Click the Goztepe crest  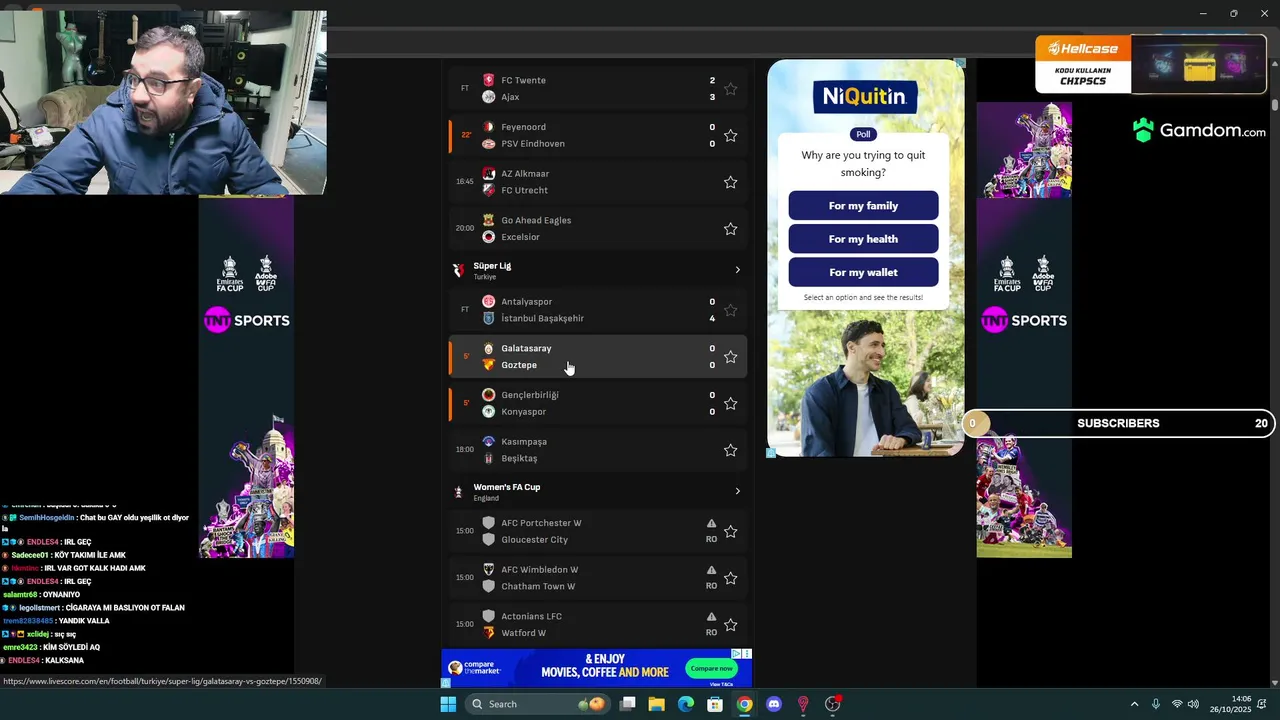click(489, 365)
